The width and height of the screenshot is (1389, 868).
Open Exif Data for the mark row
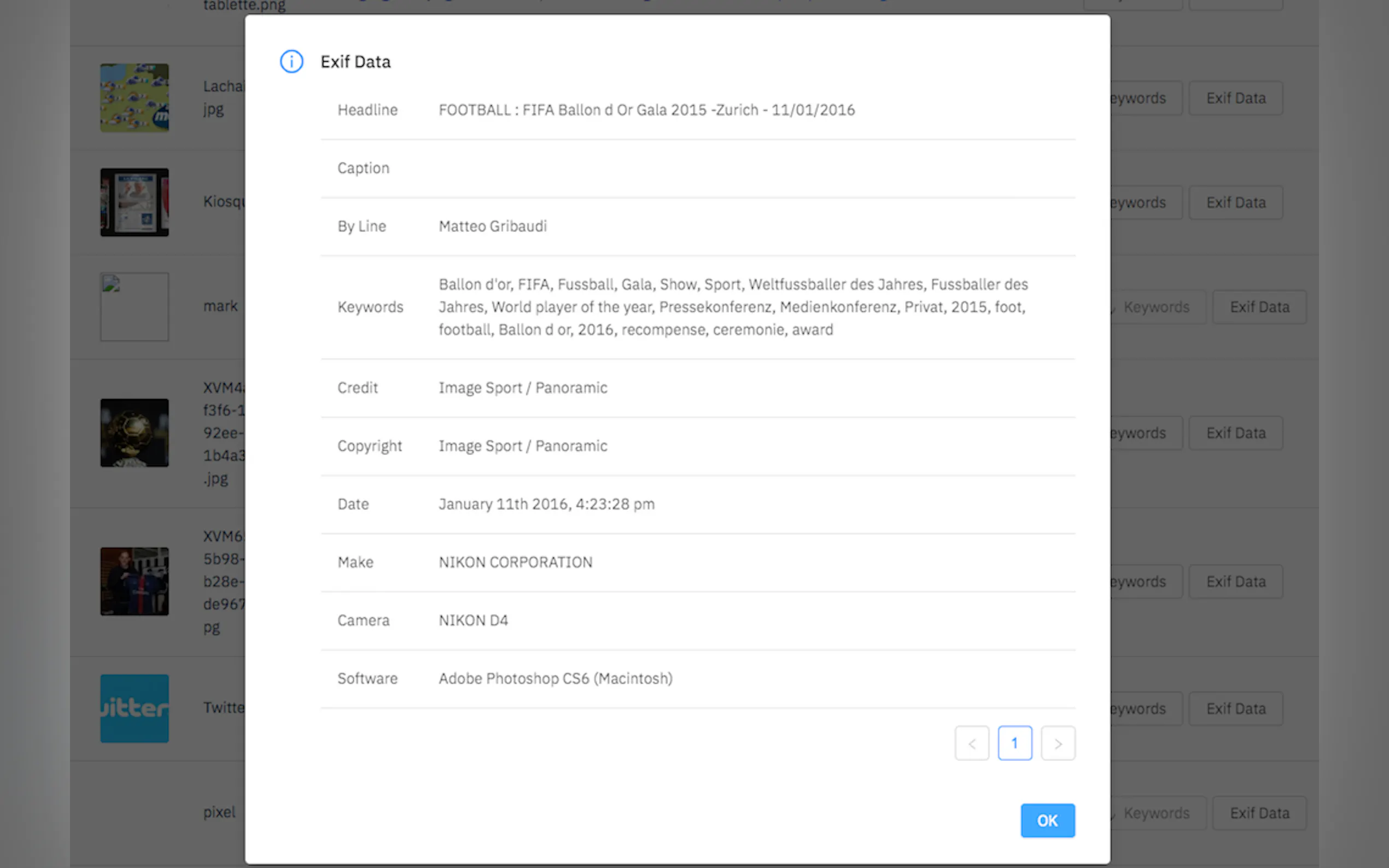click(1259, 307)
